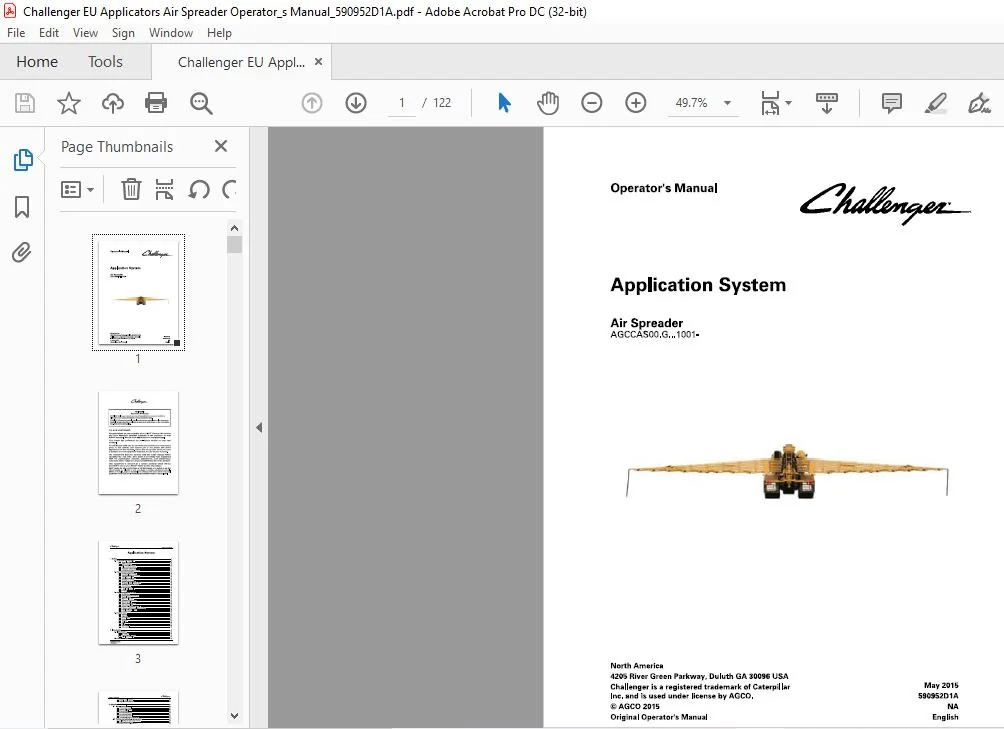Viewport: 1004px width, 729px height.
Task: Click the 49.7% zoom value field
Action: 692,103
